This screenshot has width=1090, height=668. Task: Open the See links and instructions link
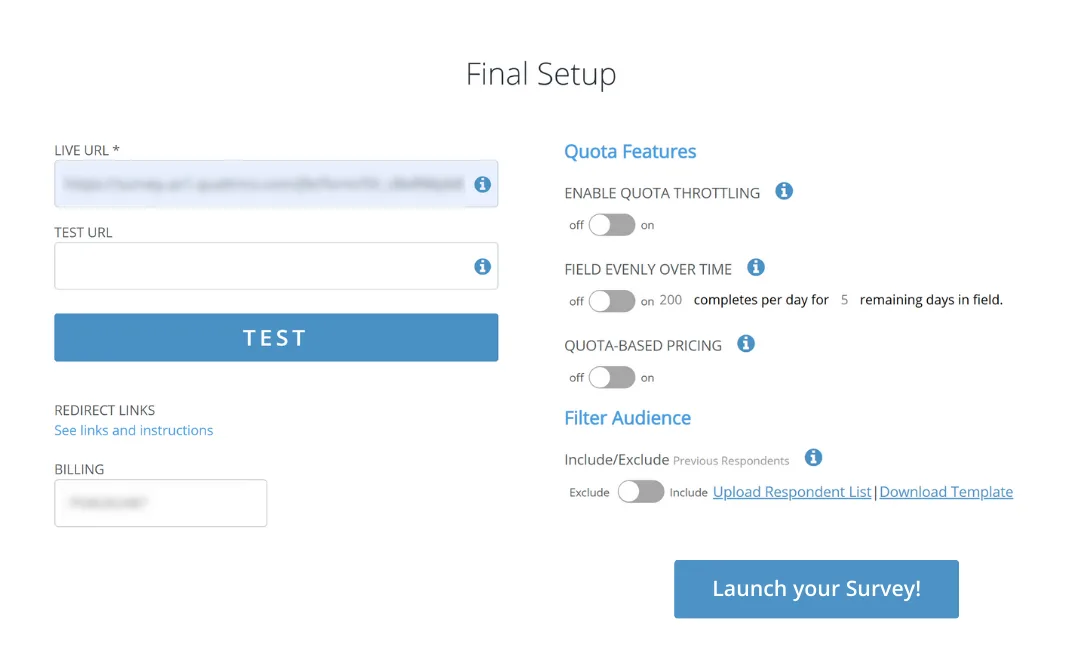pos(134,431)
